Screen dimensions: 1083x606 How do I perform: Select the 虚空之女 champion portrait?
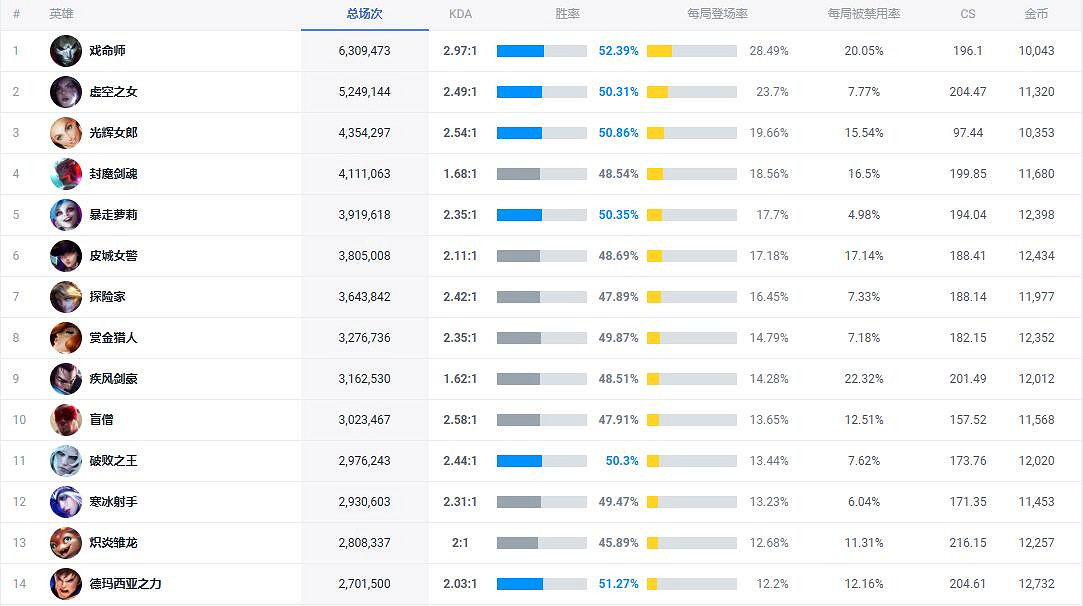pos(65,91)
